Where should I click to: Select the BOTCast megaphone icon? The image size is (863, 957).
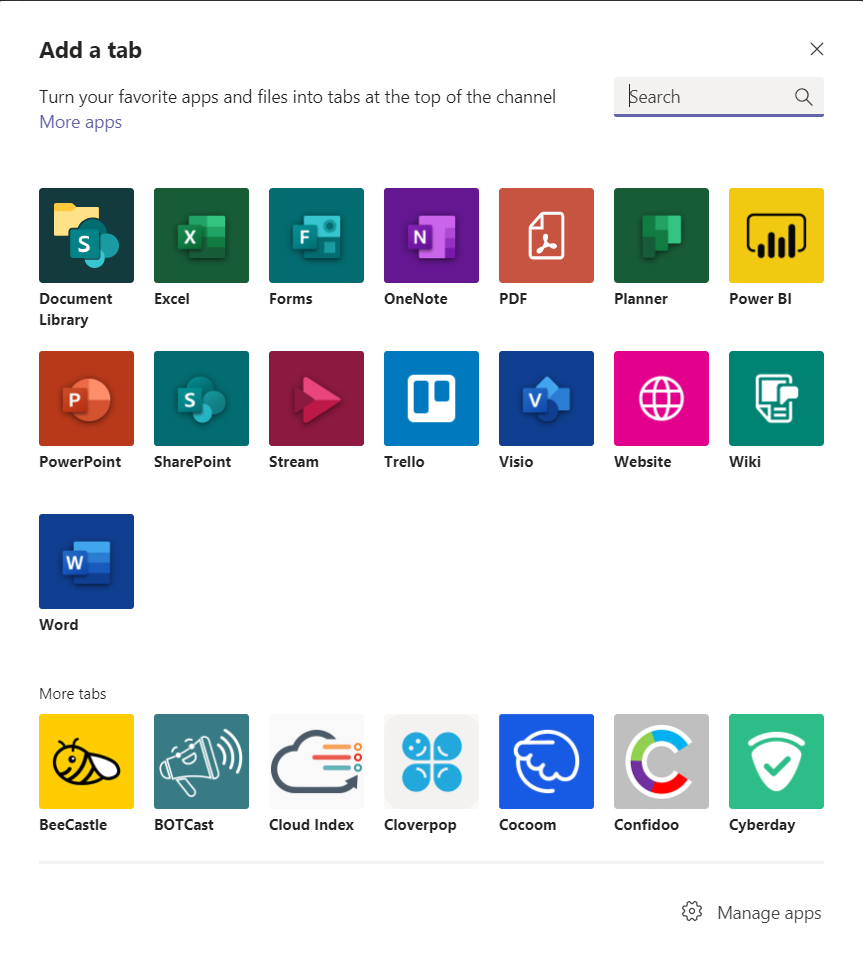tap(201, 761)
